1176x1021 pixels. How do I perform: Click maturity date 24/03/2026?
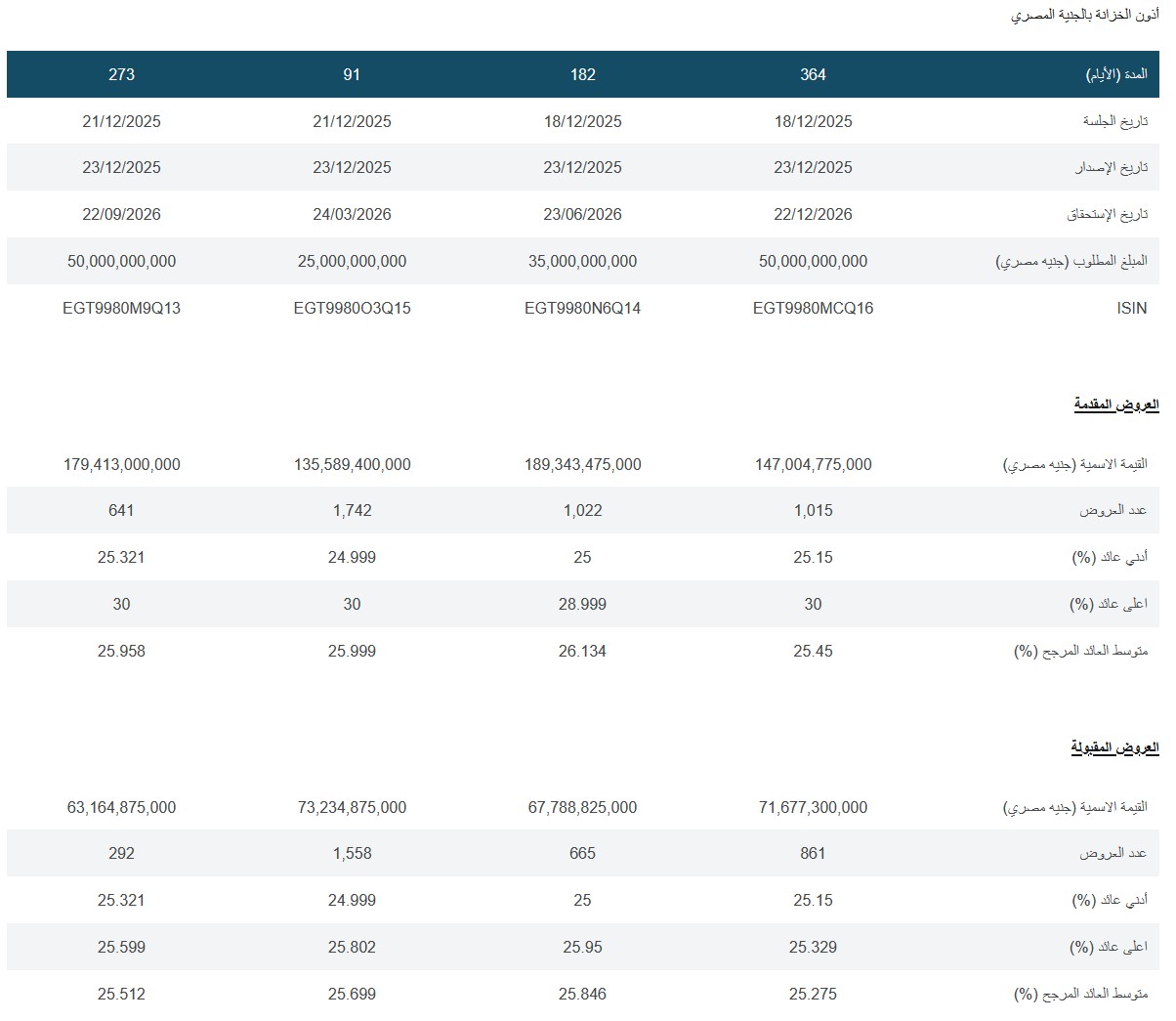[x=352, y=214]
